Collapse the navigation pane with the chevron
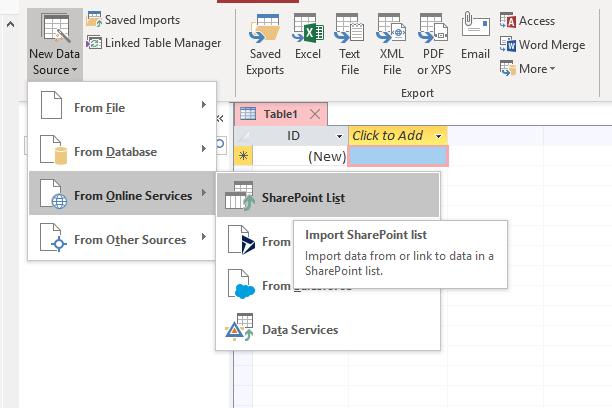 (220, 118)
